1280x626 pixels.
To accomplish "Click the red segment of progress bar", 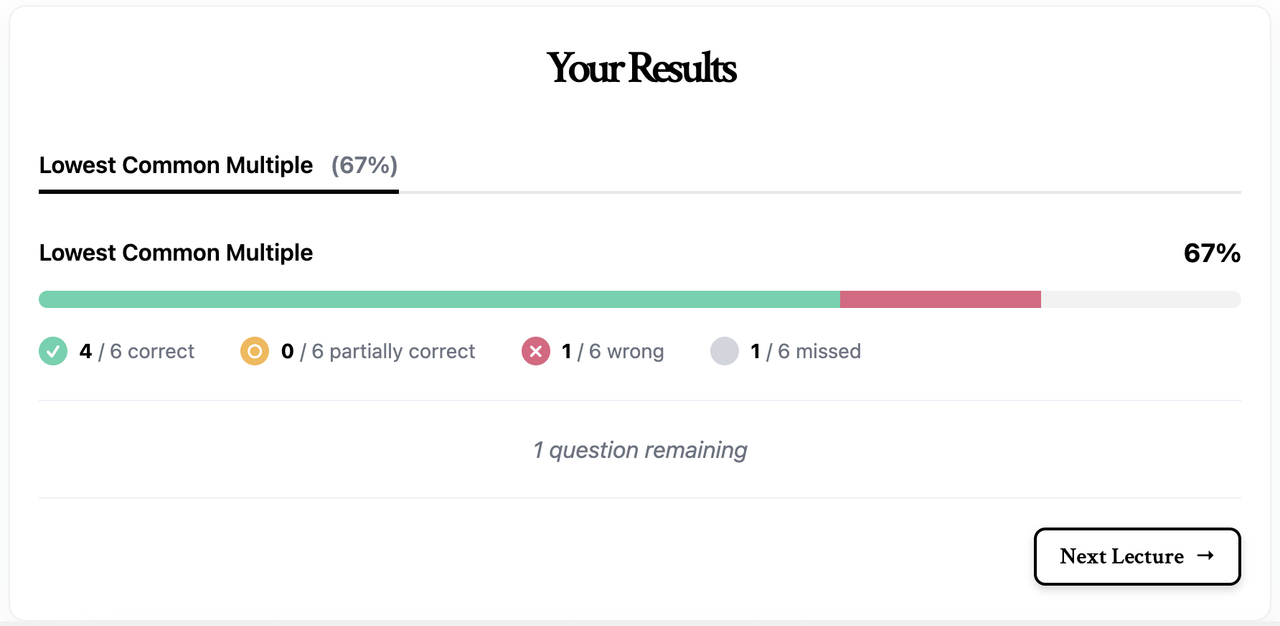I will tap(940, 299).
